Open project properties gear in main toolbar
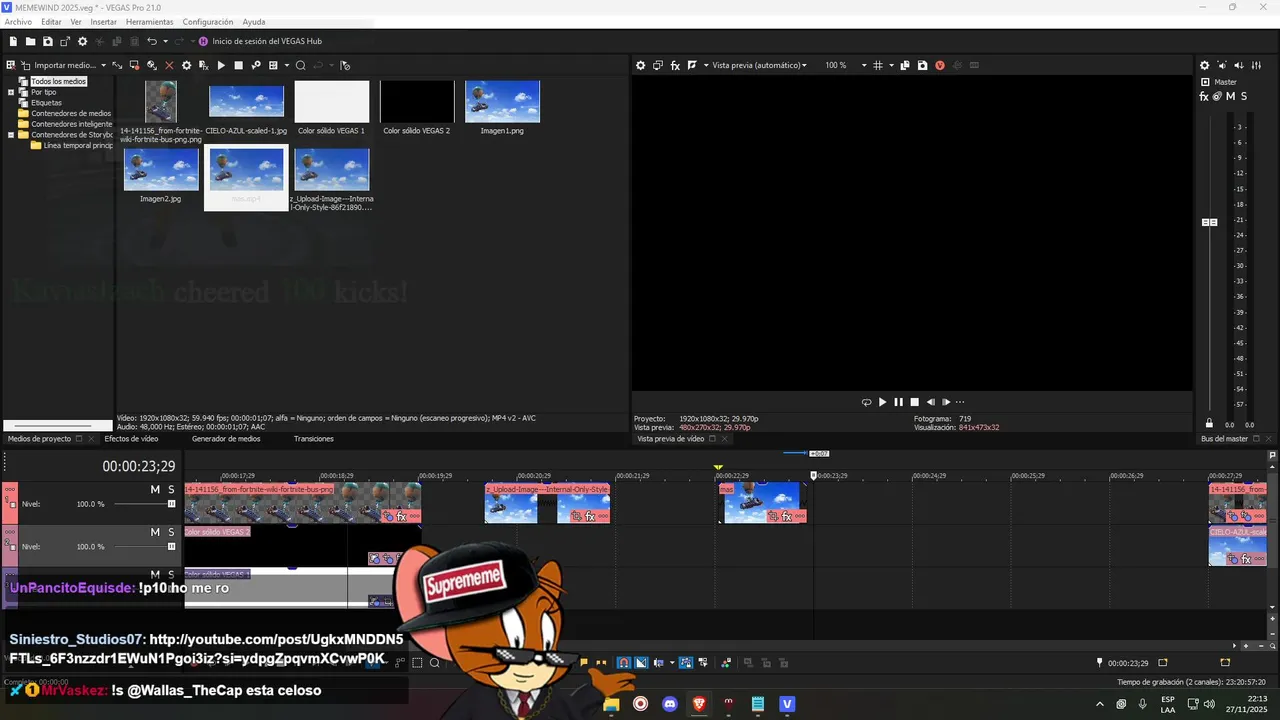This screenshot has height=720, width=1280. click(x=83, y=41)
